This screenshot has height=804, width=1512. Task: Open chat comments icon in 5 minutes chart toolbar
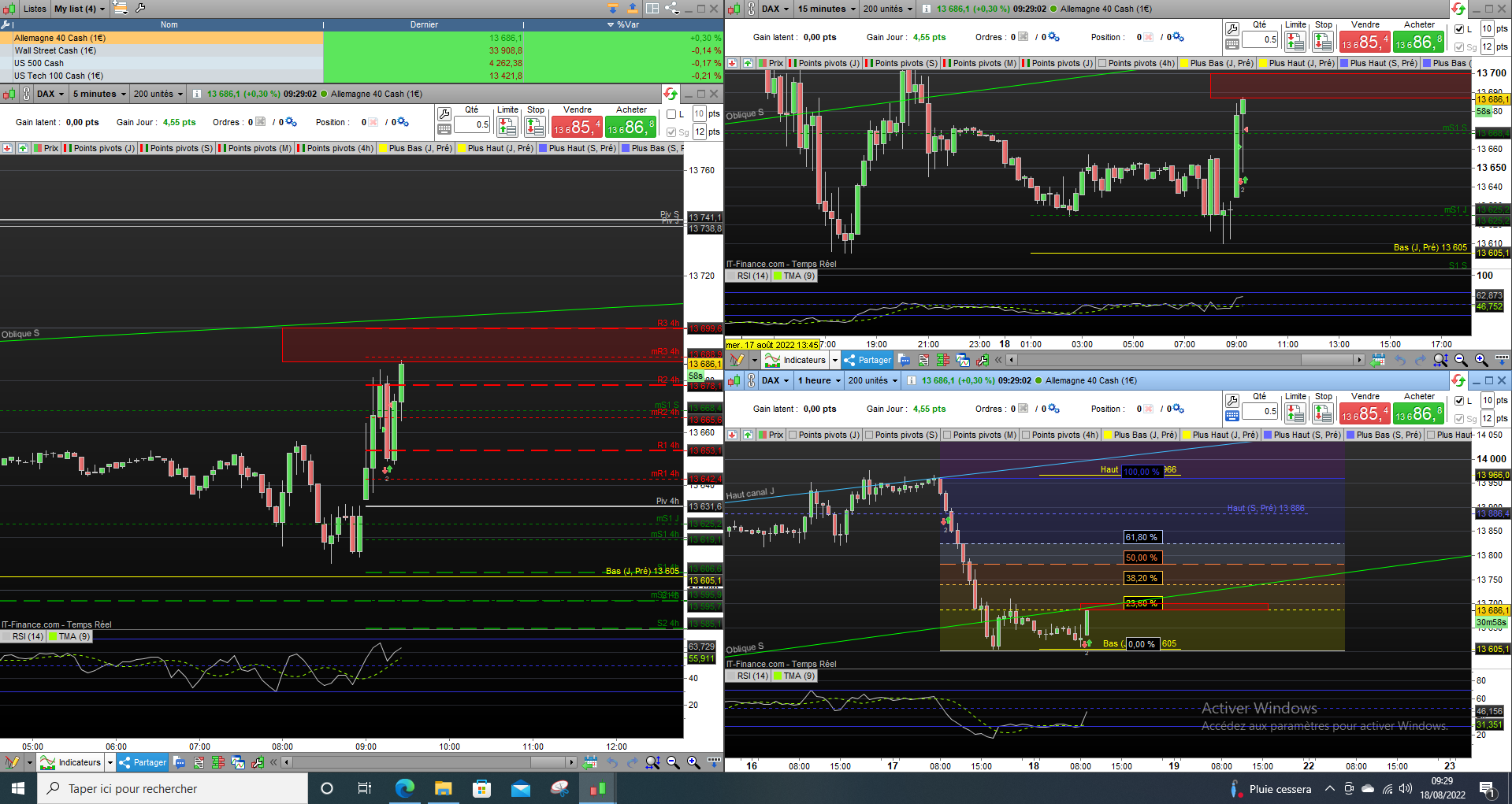179,762
